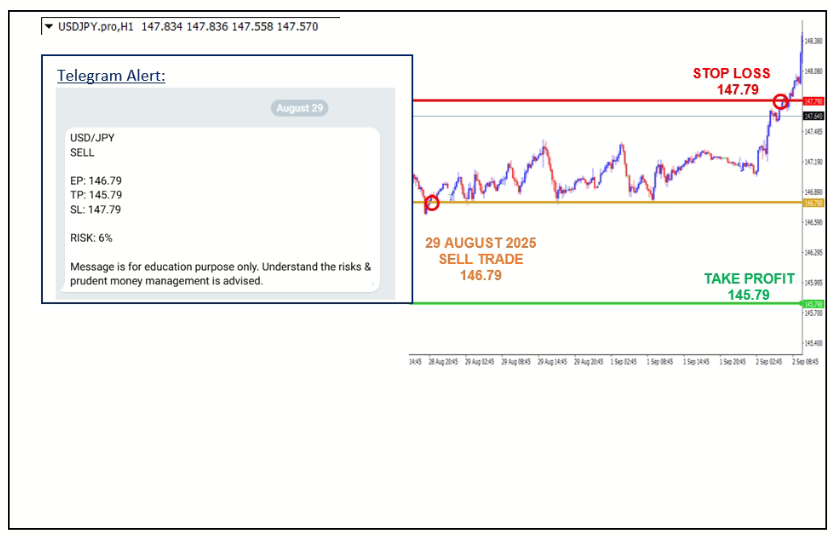Click the August 29 date badge
This screenshot has height=541, width=836.
tap(299, 108)
